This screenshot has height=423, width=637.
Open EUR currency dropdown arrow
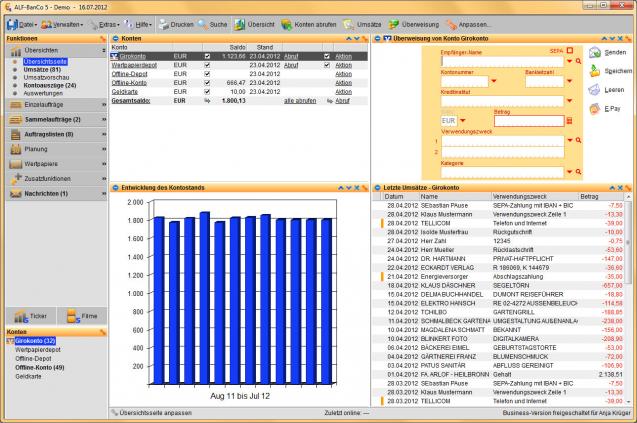coord(463,121)
